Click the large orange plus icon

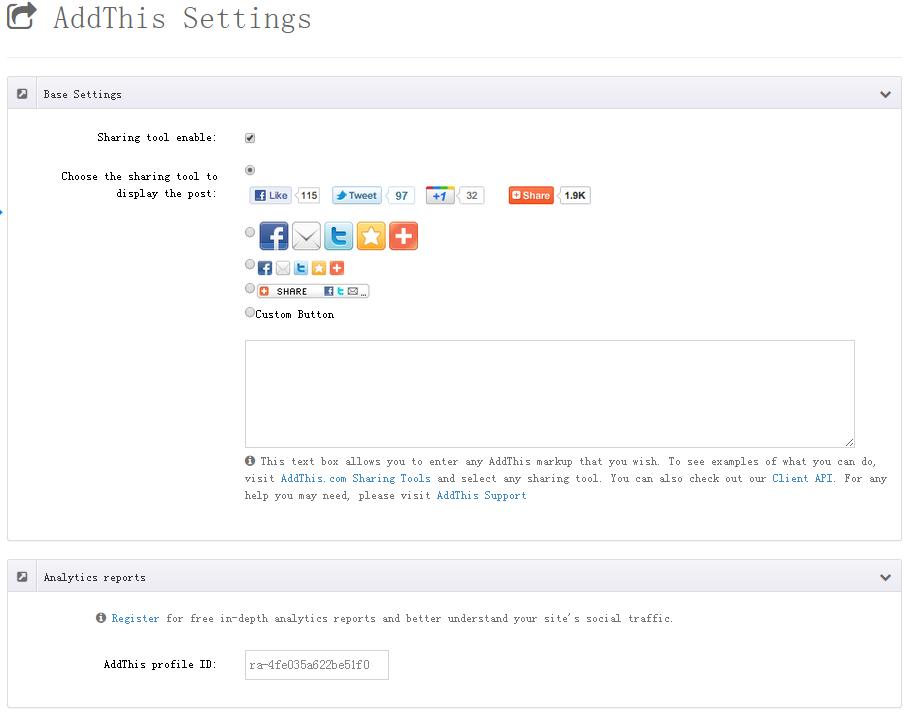click(403, 235)
